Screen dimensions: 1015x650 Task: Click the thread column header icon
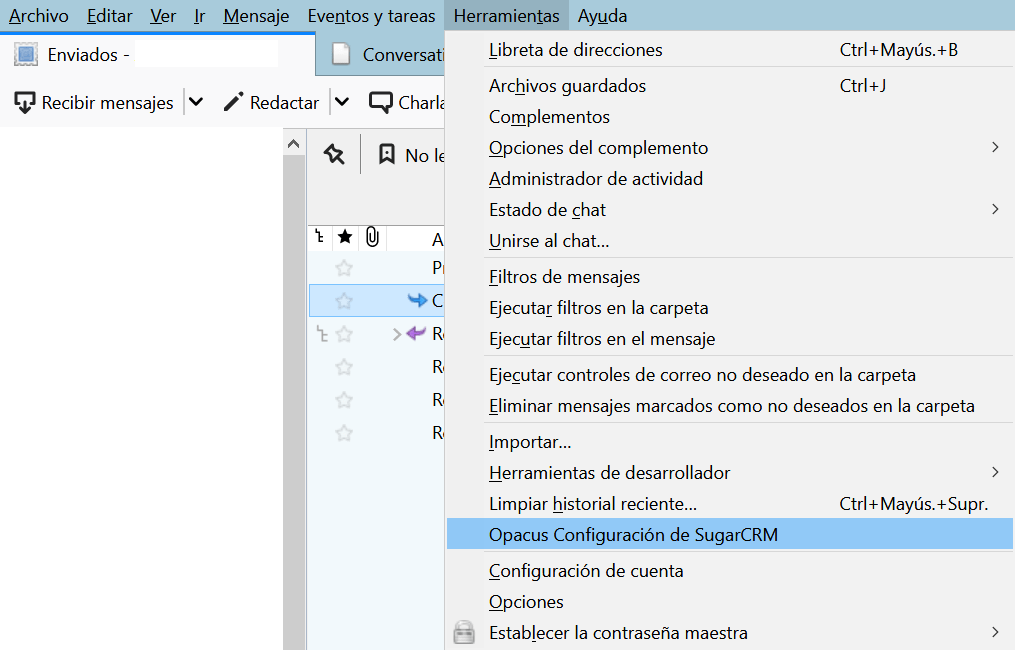320,238
